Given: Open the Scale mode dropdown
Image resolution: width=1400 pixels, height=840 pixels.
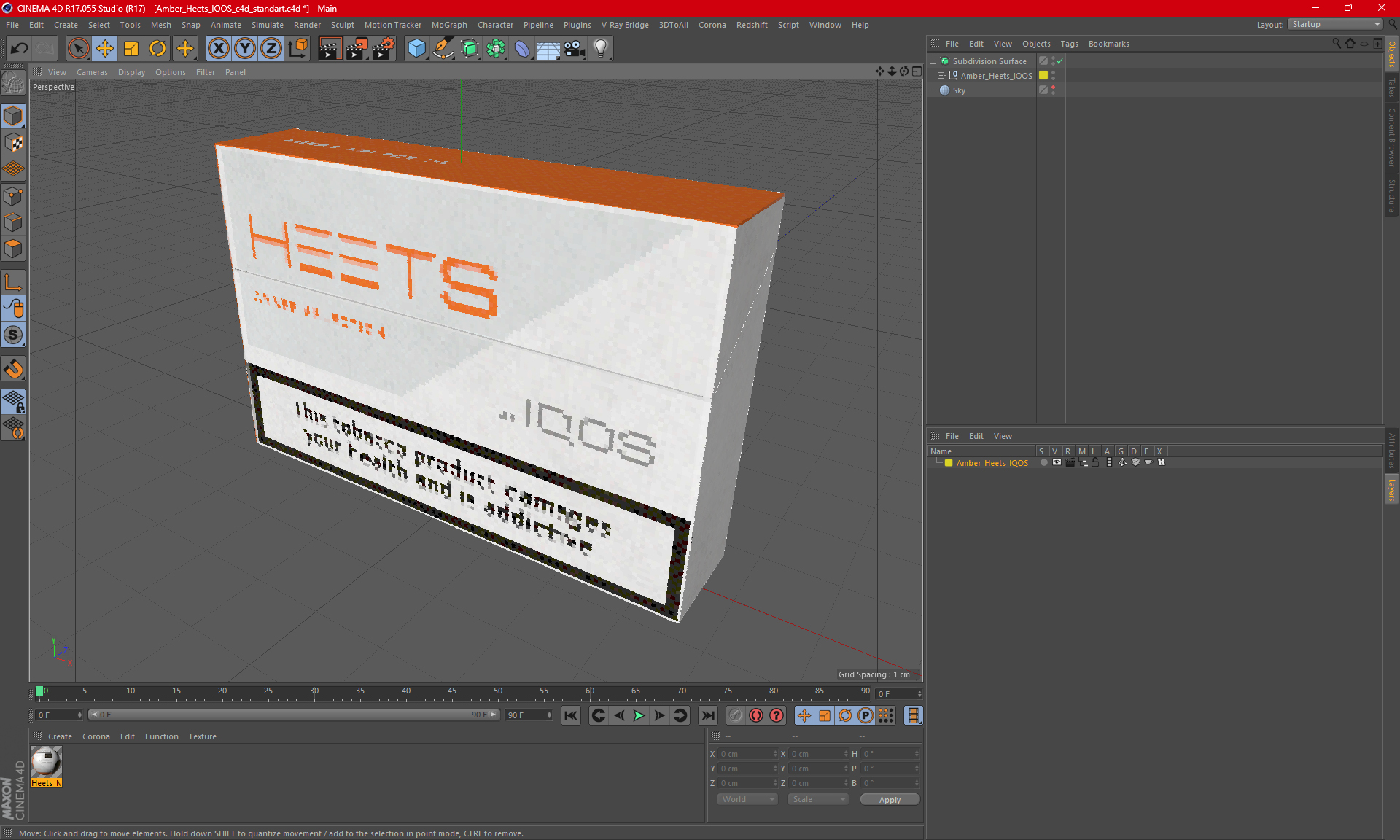Looking at the screenshot, I should coord(818,799).
